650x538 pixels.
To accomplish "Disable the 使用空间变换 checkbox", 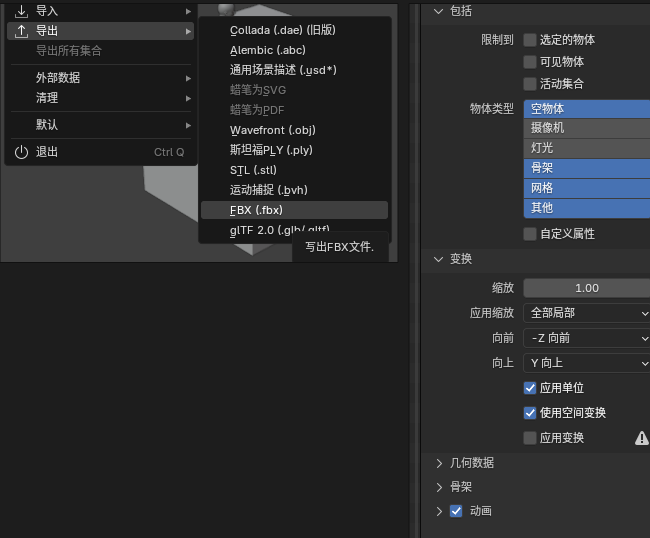I will tap(530, 413).
